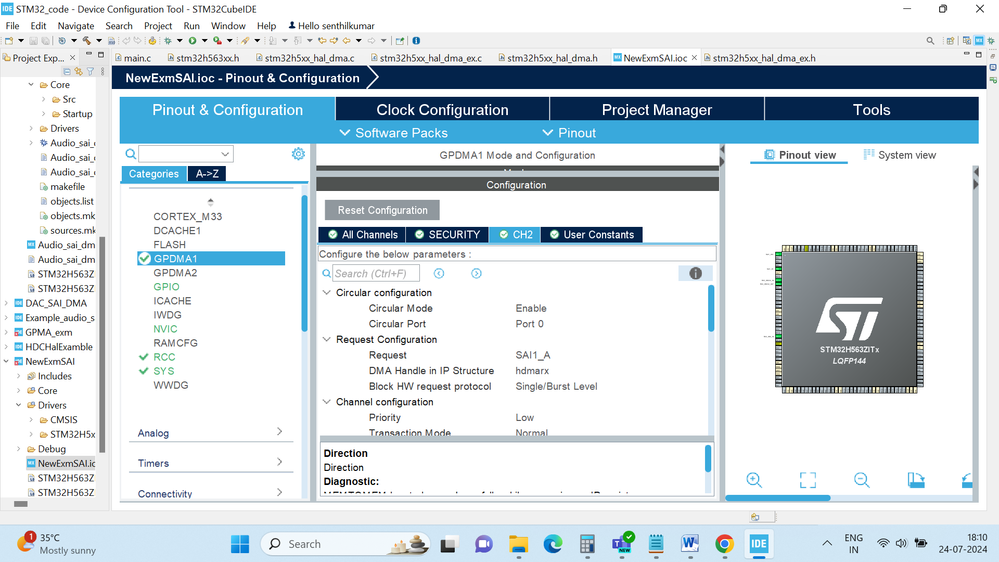The width and height of the screenshot is (999, 562).
Task: Click the Windows taskbar Search box
Action: coord(345,544)
